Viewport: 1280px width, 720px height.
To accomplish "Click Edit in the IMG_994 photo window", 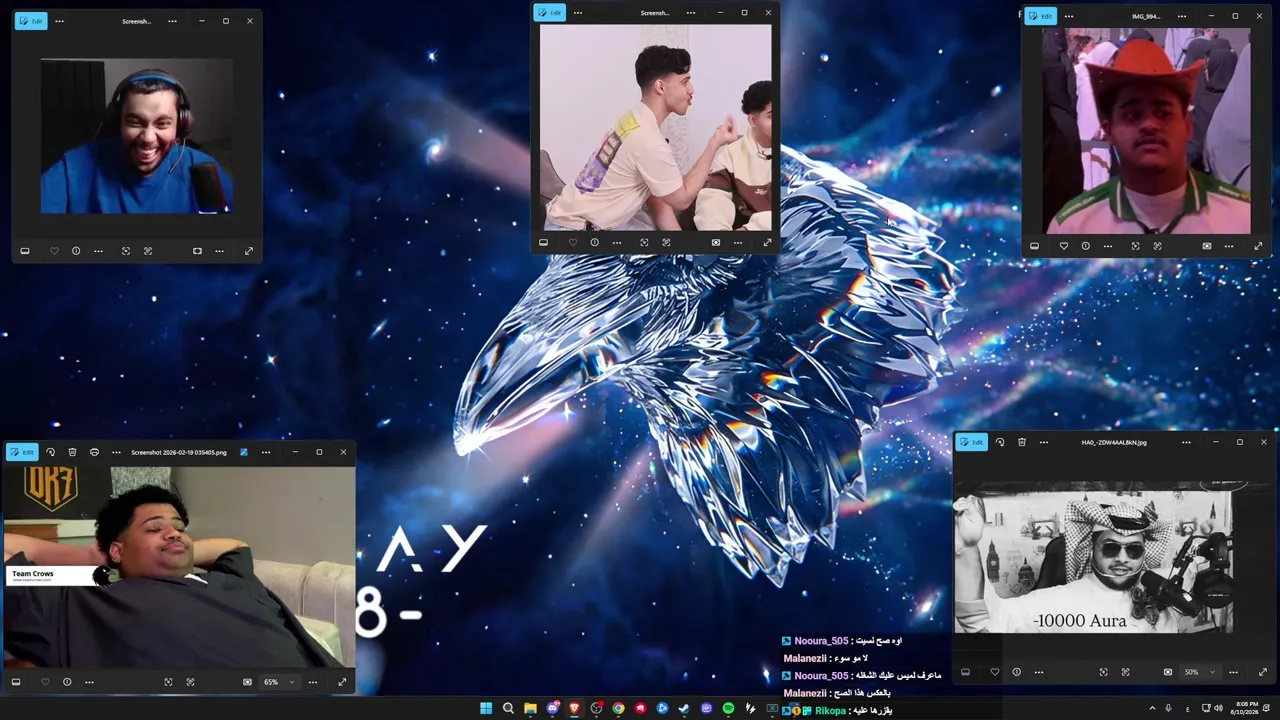I will (x=1040, y=16).
